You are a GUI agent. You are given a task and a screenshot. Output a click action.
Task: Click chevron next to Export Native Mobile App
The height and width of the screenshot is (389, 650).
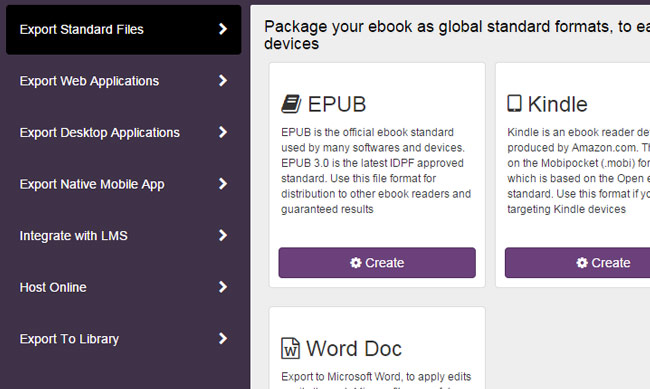223,184
